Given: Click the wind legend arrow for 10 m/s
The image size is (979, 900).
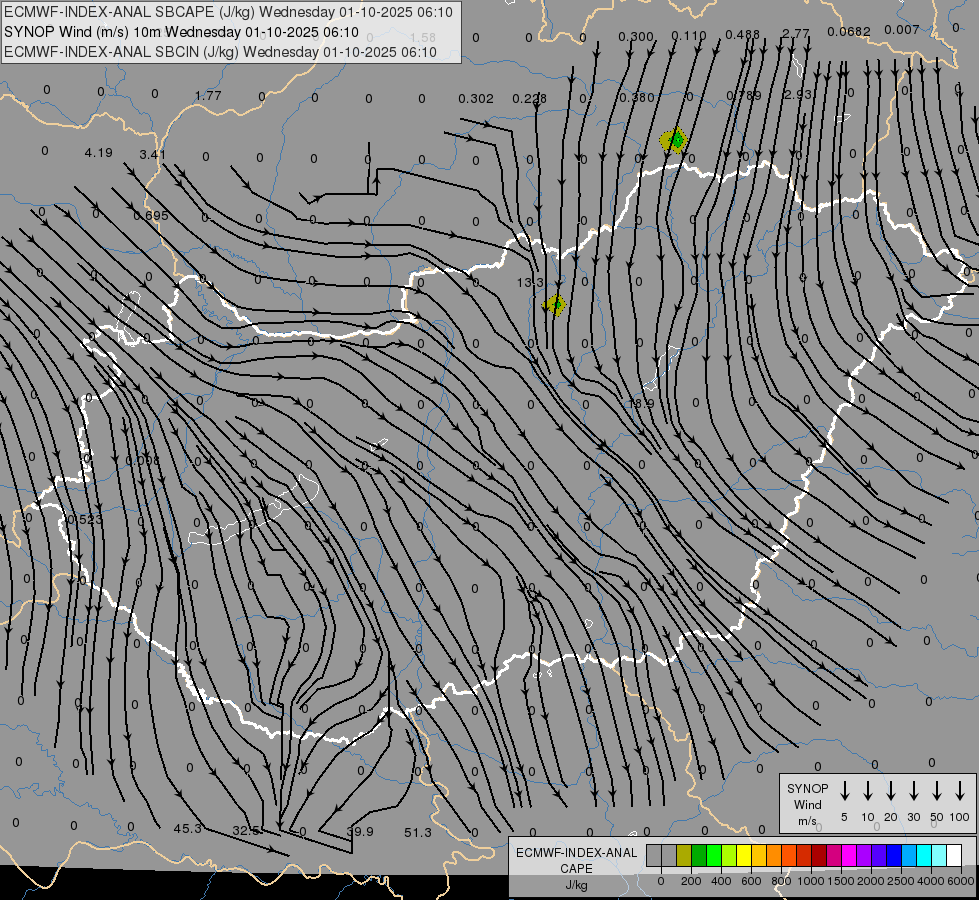Looking at the screenshot, I should click(868, 790).
